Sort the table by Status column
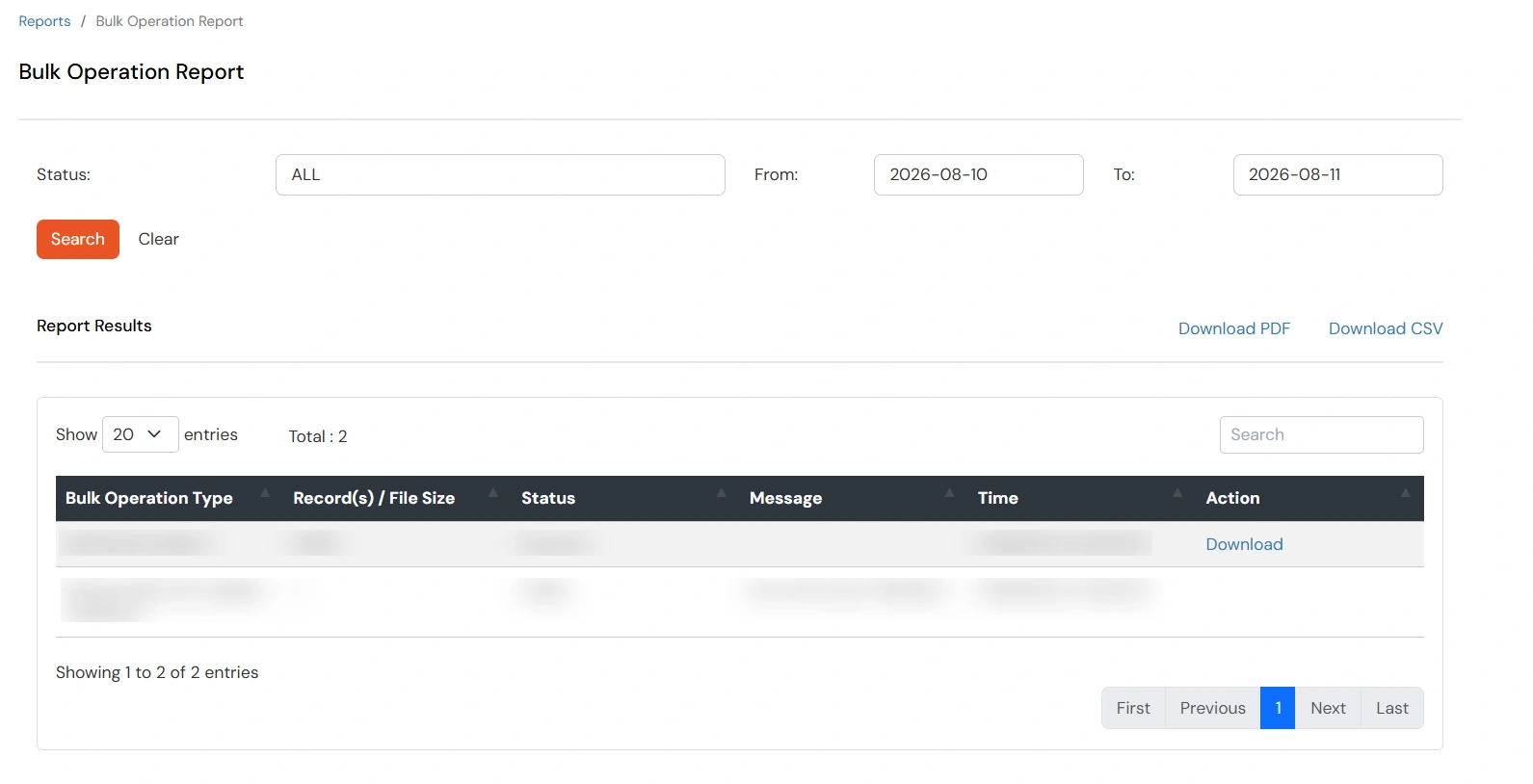Viewport: 1533px width, 784px height. (x=625, y=498)
